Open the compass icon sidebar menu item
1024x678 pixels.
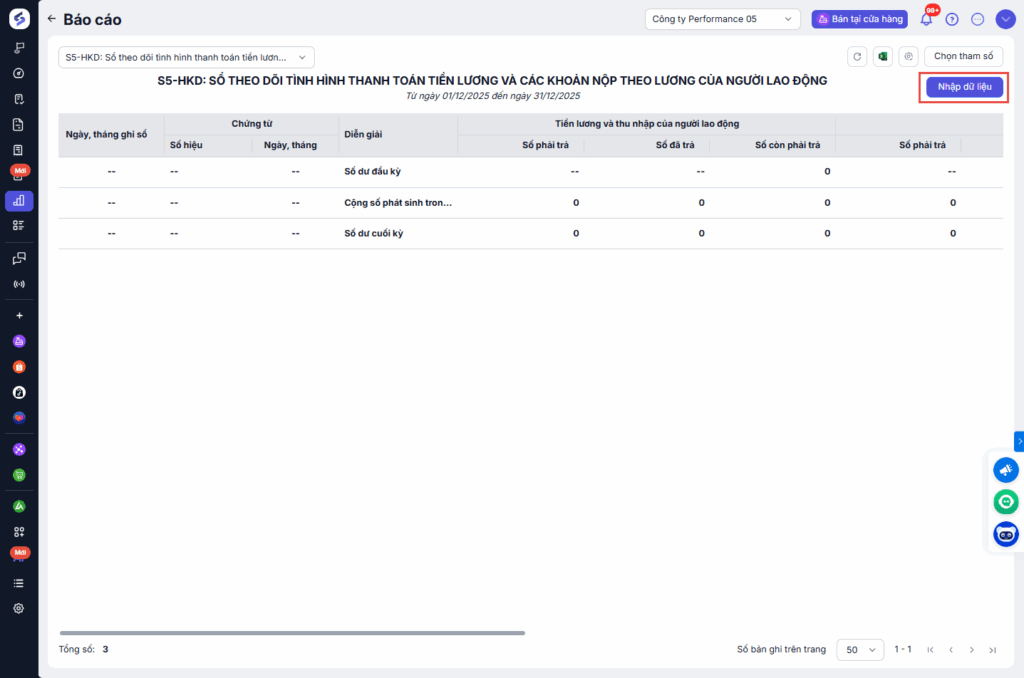tap(19, 73)
